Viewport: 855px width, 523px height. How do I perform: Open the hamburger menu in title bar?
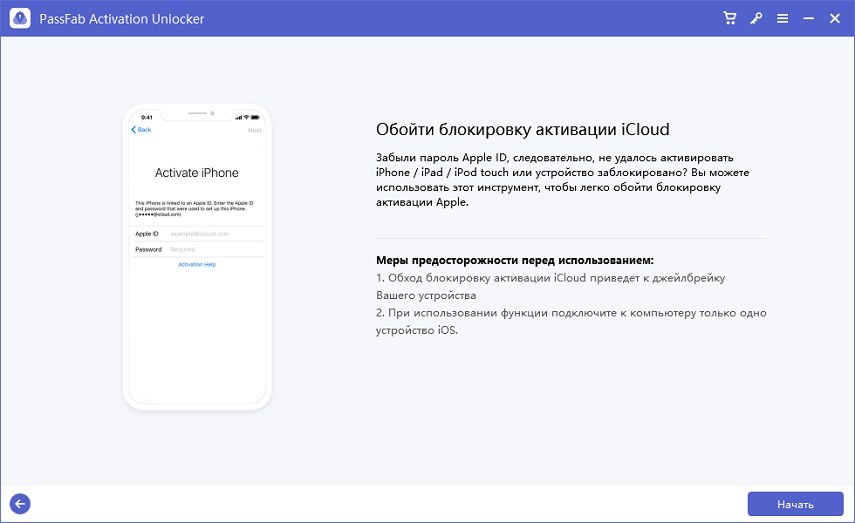coord(782,18)
